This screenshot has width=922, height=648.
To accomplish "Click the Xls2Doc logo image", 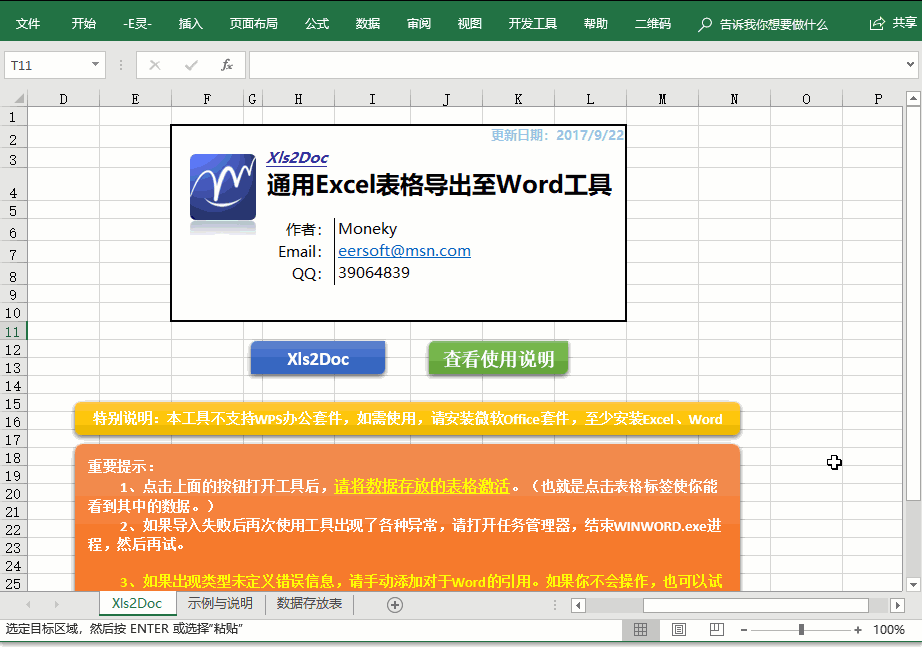I will (223, 187).
